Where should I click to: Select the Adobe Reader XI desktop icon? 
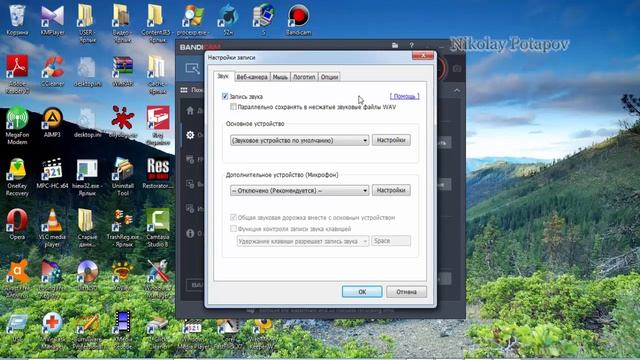(x=17, y=74)
